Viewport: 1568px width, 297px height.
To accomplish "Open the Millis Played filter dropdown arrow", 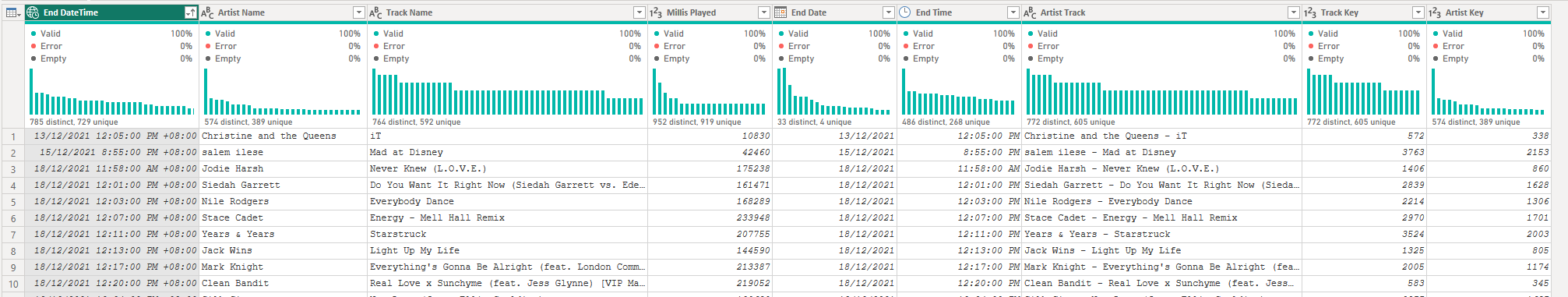I will [763, 12].
